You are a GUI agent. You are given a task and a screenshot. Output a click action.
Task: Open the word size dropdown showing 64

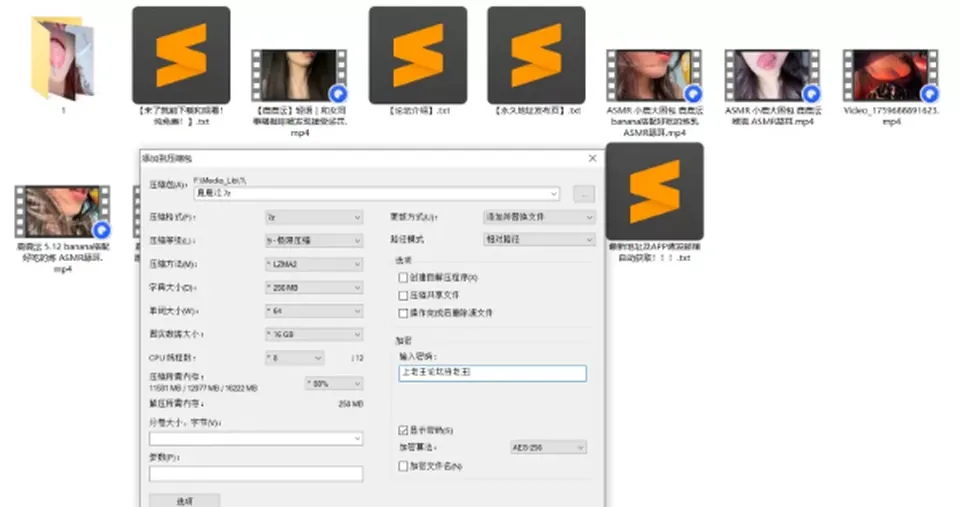pos(314,311)
